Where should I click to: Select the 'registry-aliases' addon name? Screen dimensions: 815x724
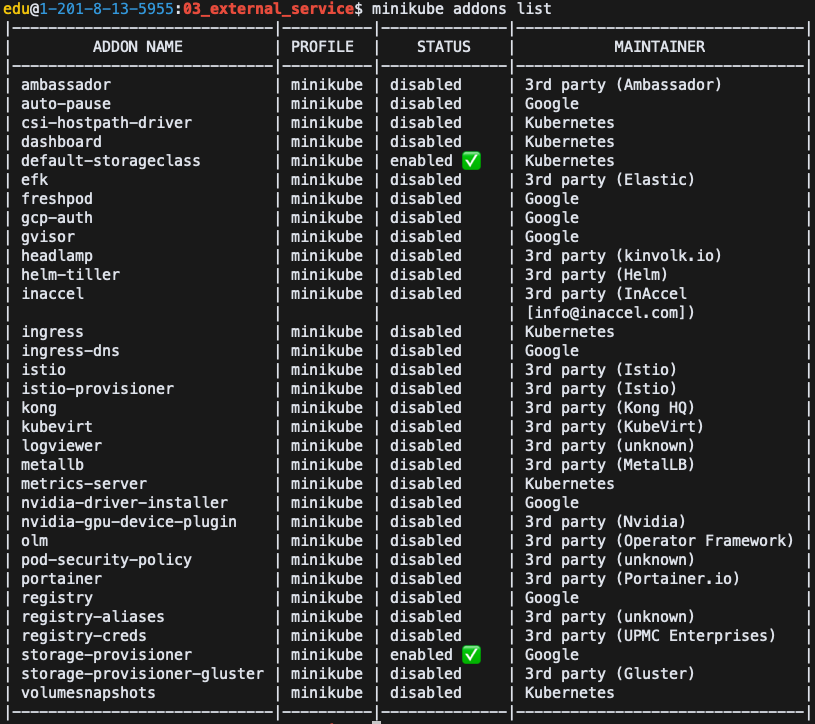click(93, 616)
